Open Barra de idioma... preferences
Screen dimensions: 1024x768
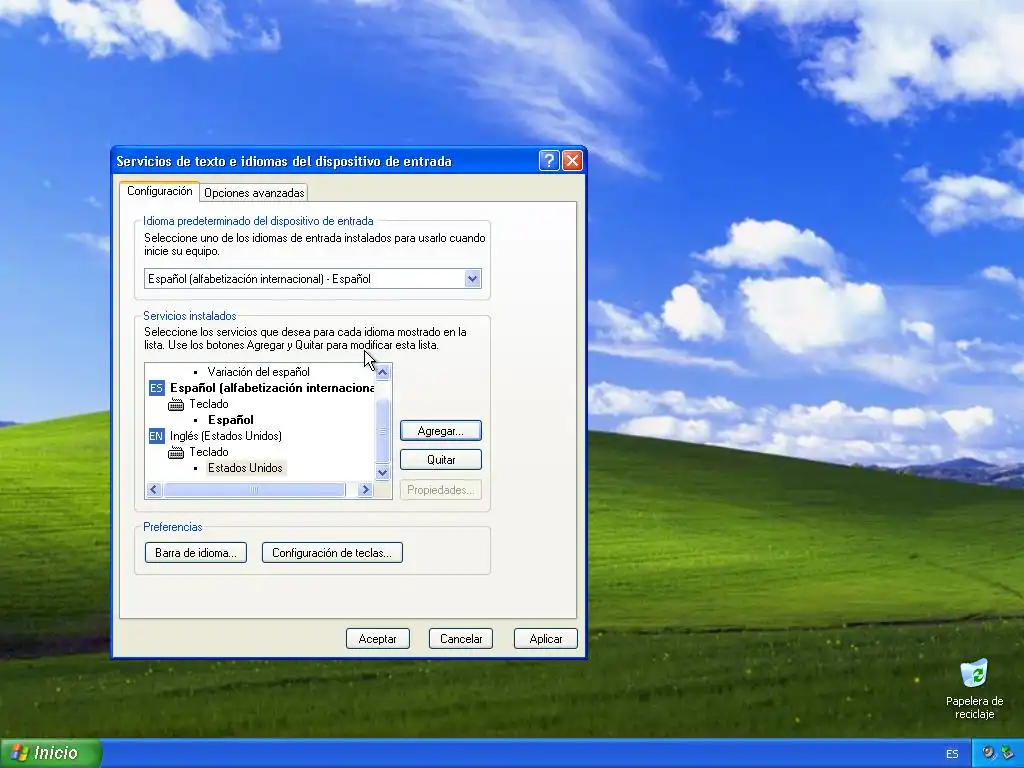pyautogui.click(x=196, y=552)
